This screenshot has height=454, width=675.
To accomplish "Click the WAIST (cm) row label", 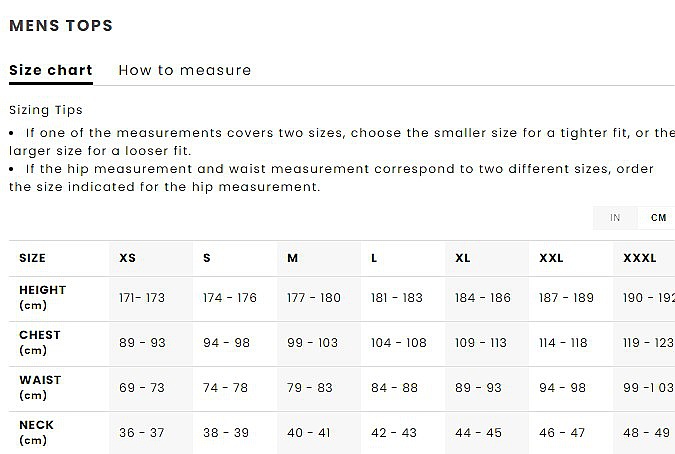I will tap(40, 388).
